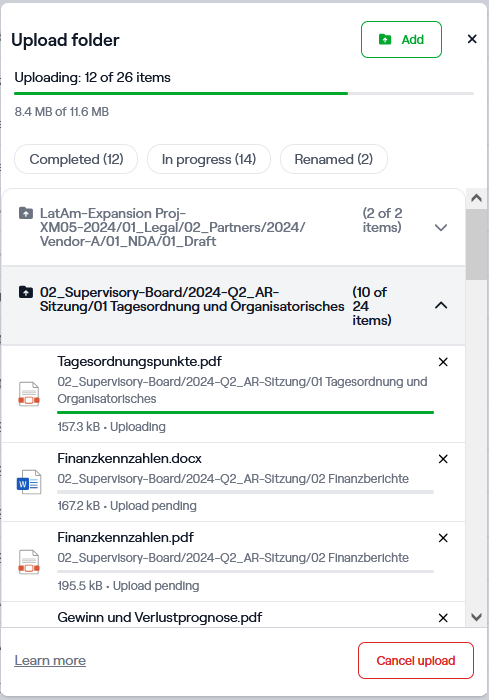This screenshot has width=489, height=700.
Task: Click the 02_Supervisory-Board folder upload icon
Action: (26, 292)
